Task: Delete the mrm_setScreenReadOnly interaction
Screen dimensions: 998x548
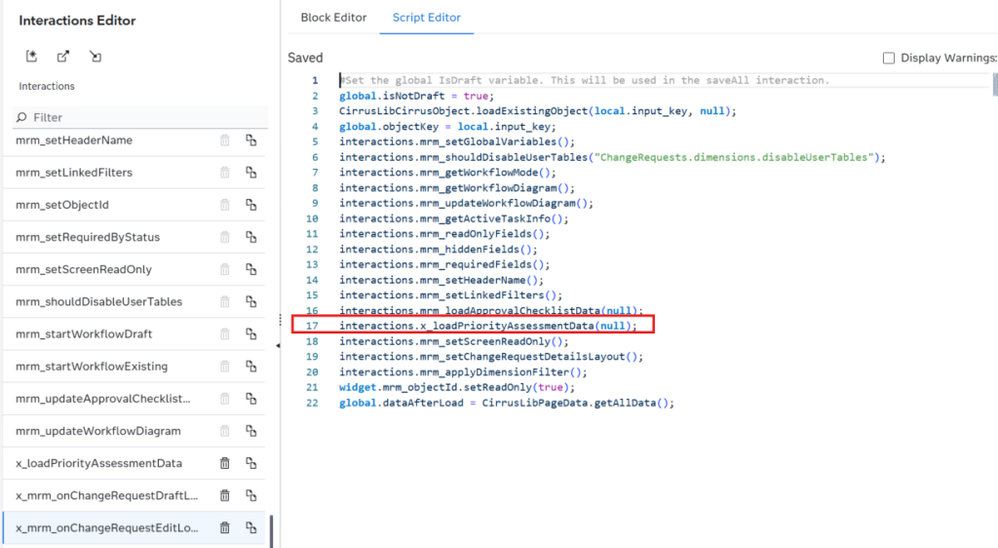Action: pyautogui.click(x=225, y=269)
